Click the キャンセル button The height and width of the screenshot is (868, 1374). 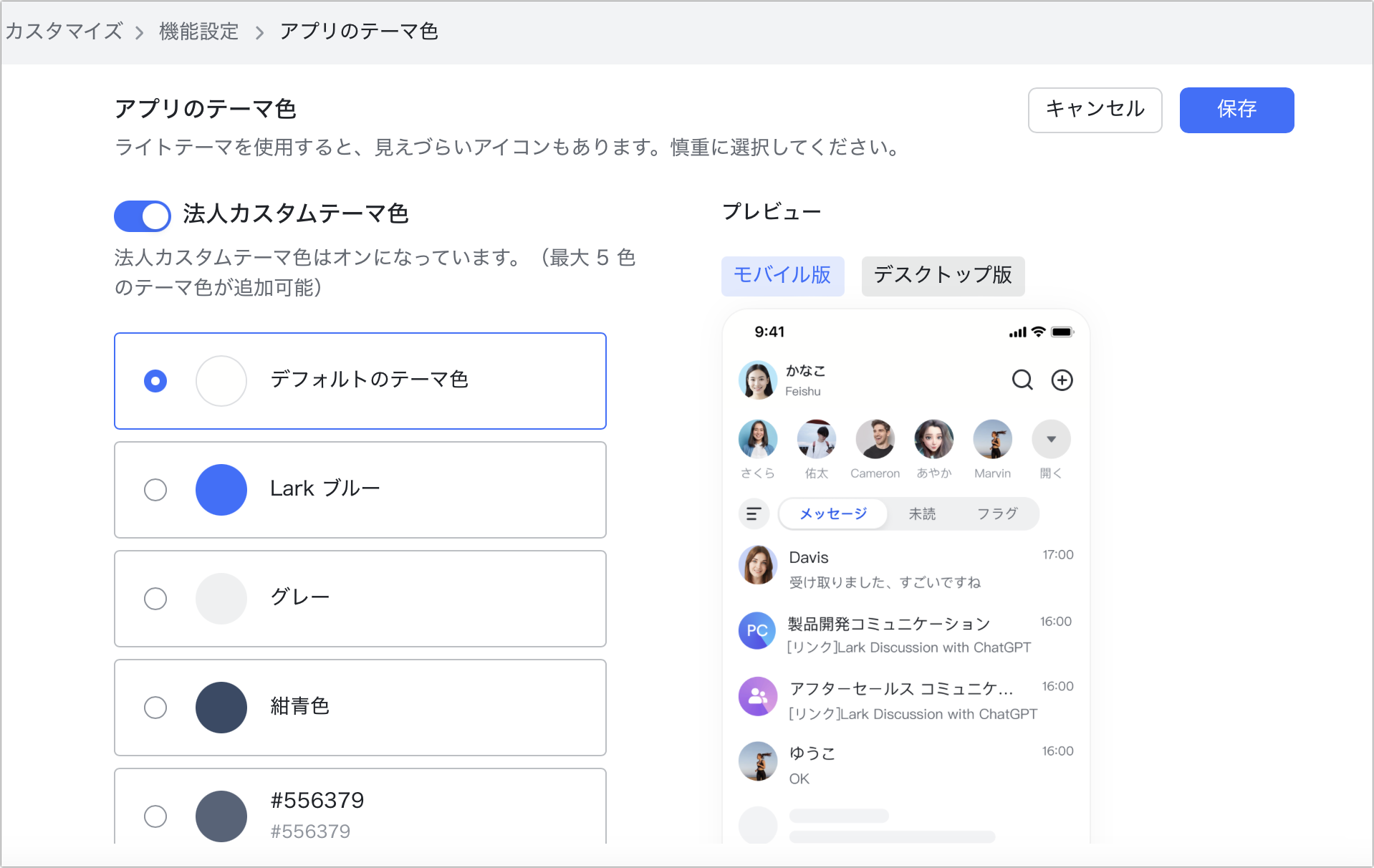(x=1095, y=110)
